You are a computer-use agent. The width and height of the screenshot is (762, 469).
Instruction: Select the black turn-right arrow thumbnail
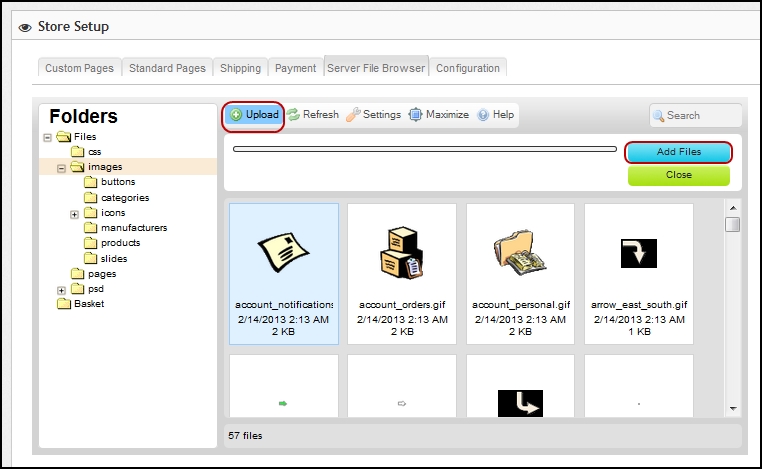(520, 403)
